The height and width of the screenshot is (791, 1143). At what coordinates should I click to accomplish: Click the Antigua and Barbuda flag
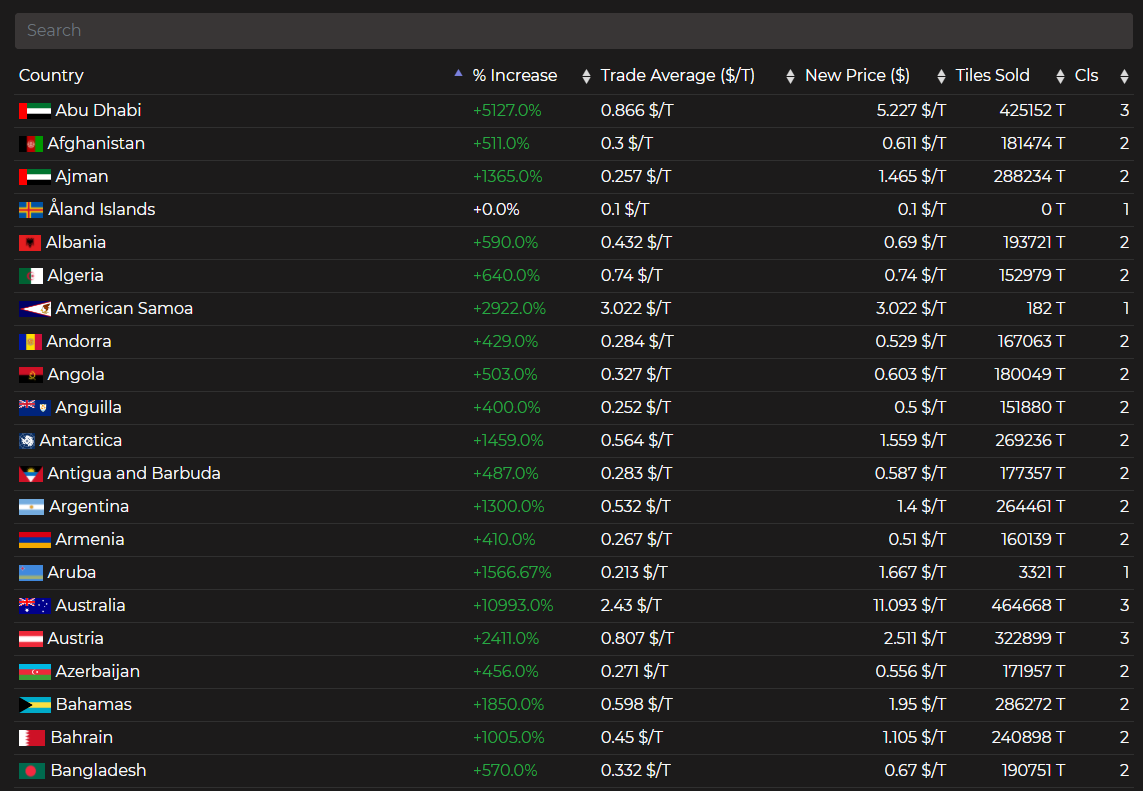coord(31,474)
